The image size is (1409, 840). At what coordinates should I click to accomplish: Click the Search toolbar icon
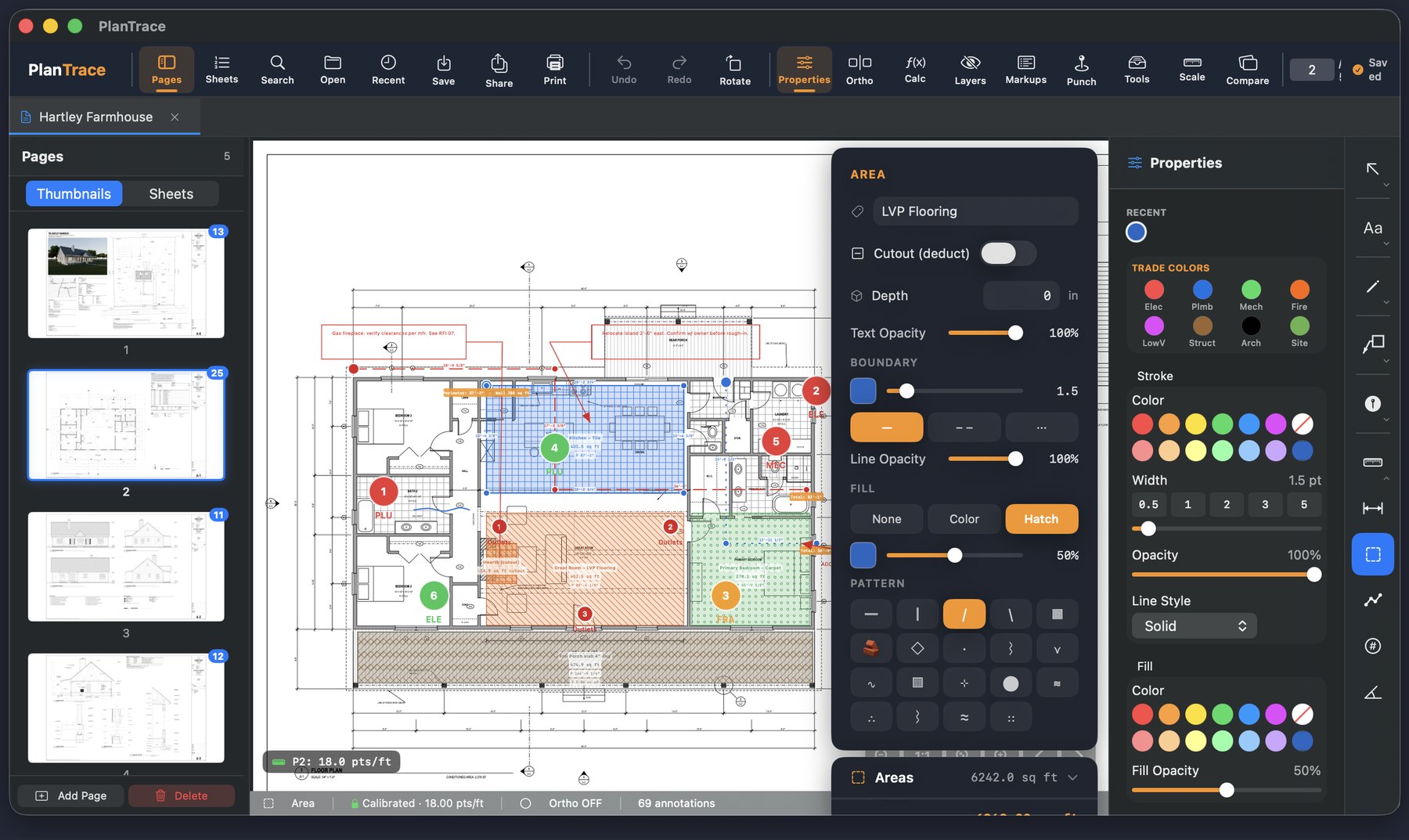tap(277, 70)
